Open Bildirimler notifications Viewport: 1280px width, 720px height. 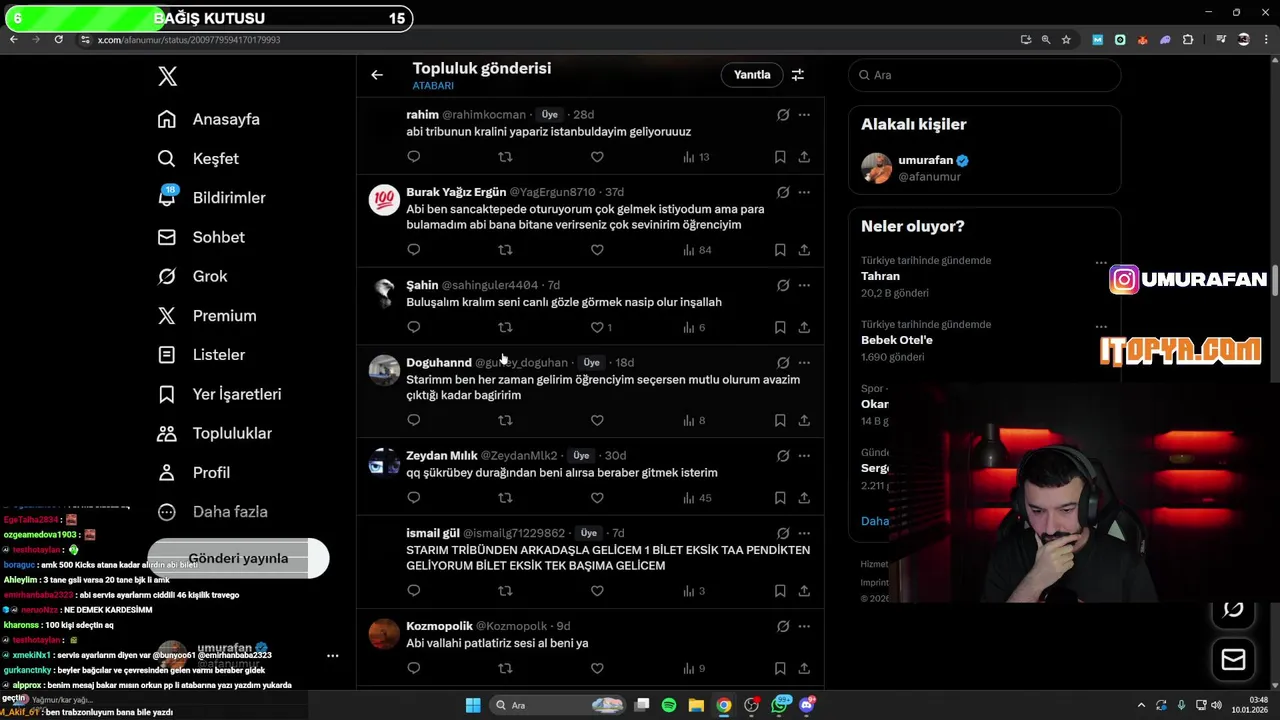coord(211,197)
